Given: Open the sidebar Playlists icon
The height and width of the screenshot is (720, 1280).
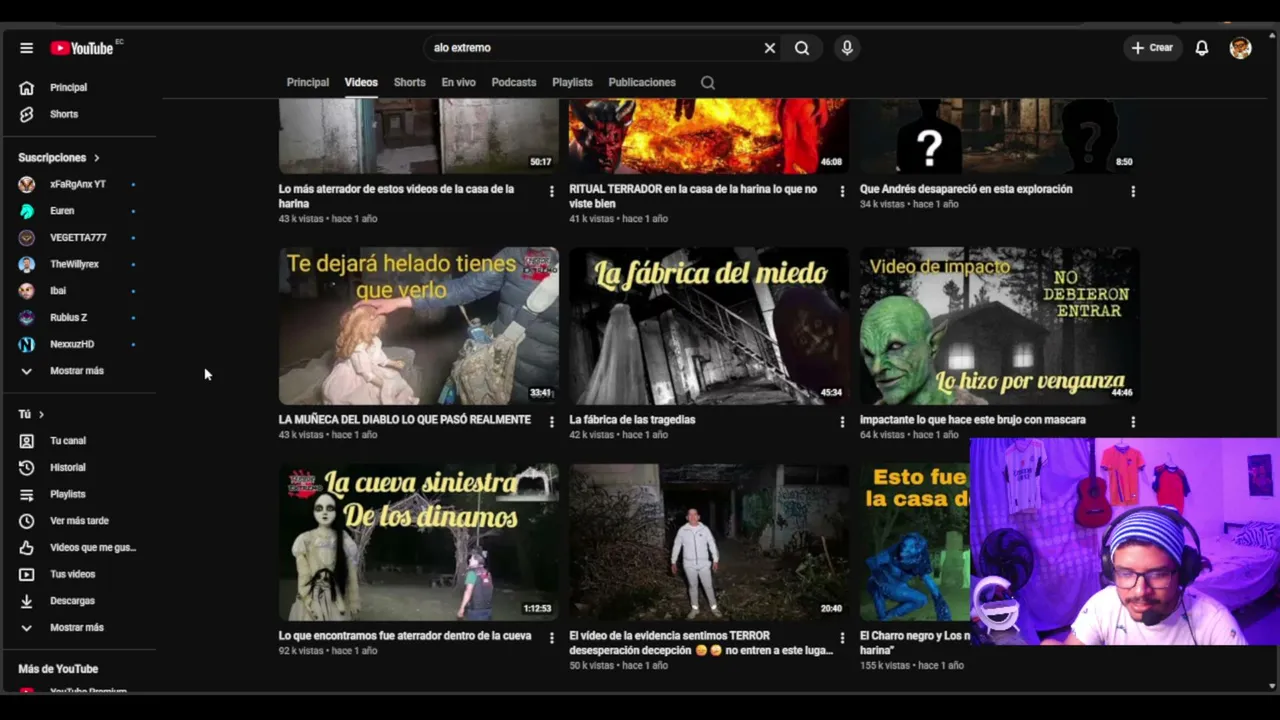Looking at the screenshot, I should click(x=27, y=494).
